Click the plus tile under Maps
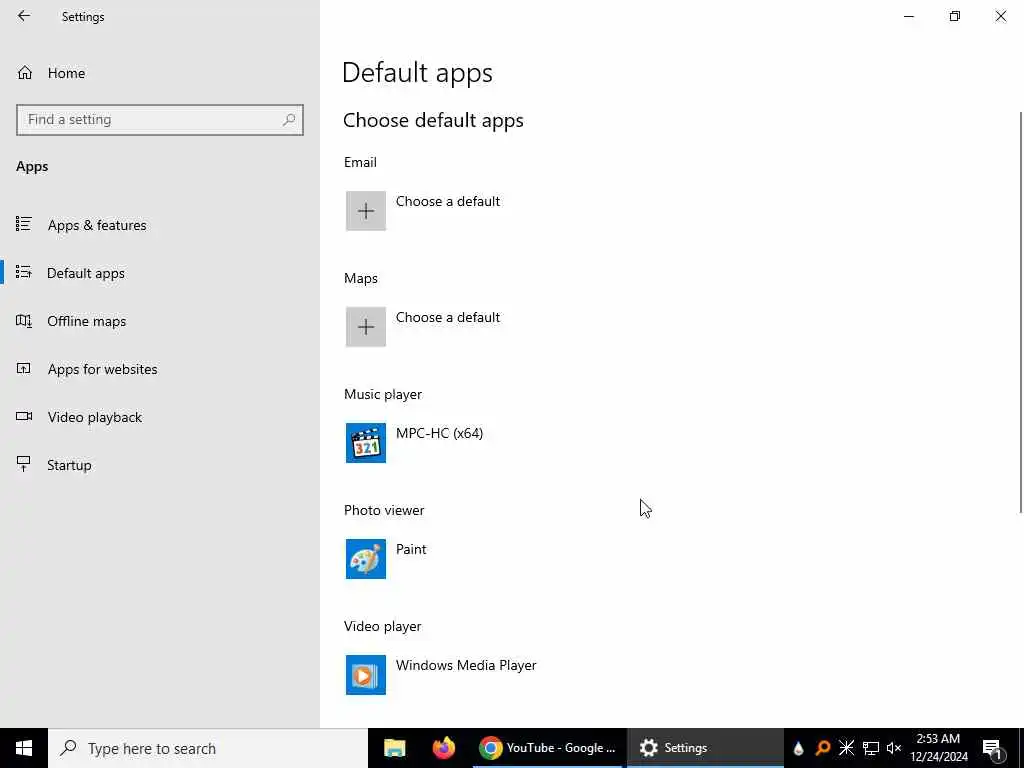Viewport: 1024px width, 768px height. 366,327
